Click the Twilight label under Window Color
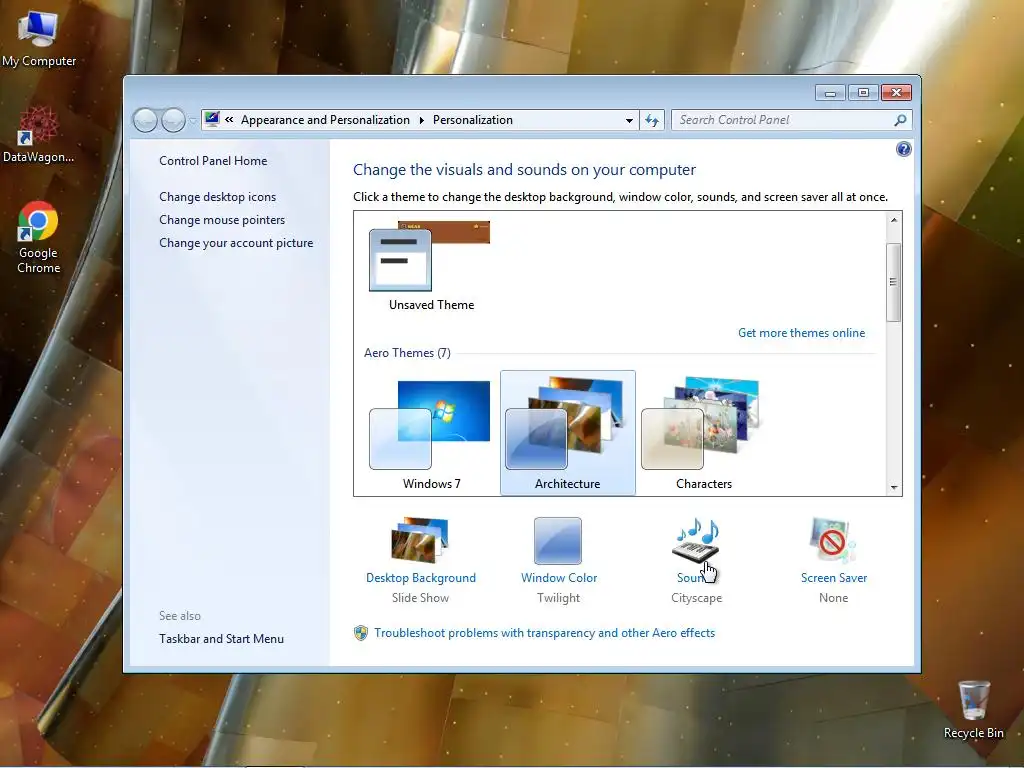The width and height of the screenshot is (1024, 768). 558,598
